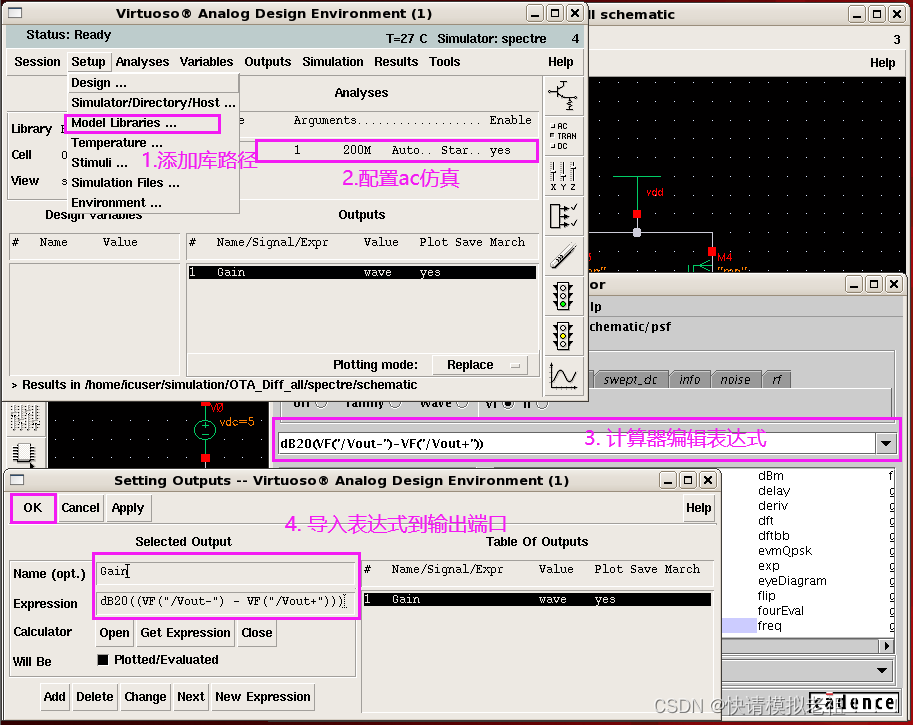Viewport: 913px width, 725px height.
Task: Open the Variables menu
Action: tap(206, 62)
